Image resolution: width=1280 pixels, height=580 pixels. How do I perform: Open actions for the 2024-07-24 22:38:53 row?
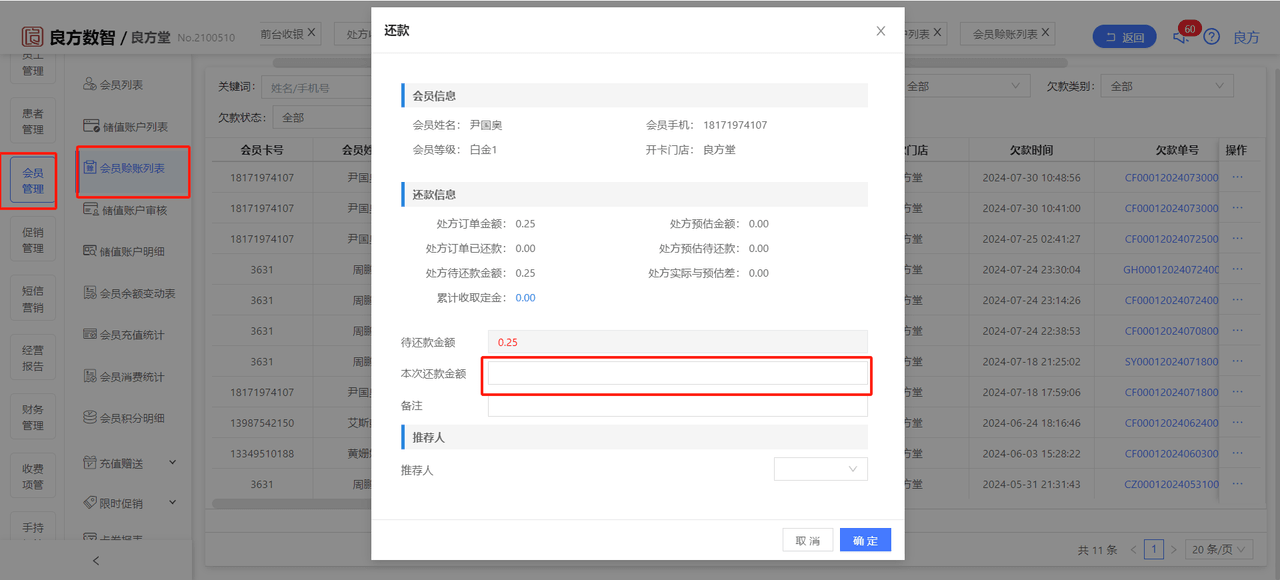(x=1237, y=330)
